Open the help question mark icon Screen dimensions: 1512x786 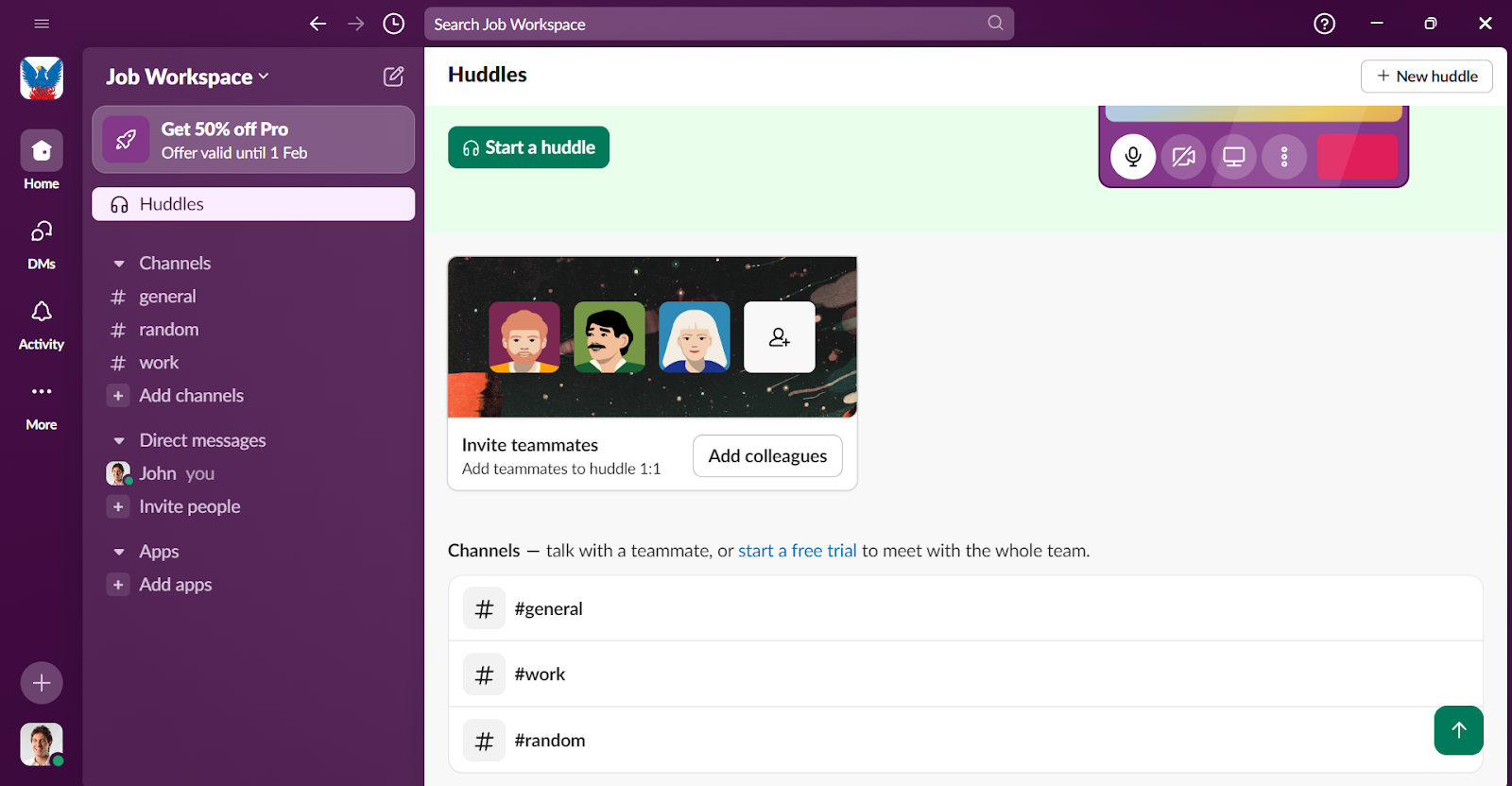1325,24
